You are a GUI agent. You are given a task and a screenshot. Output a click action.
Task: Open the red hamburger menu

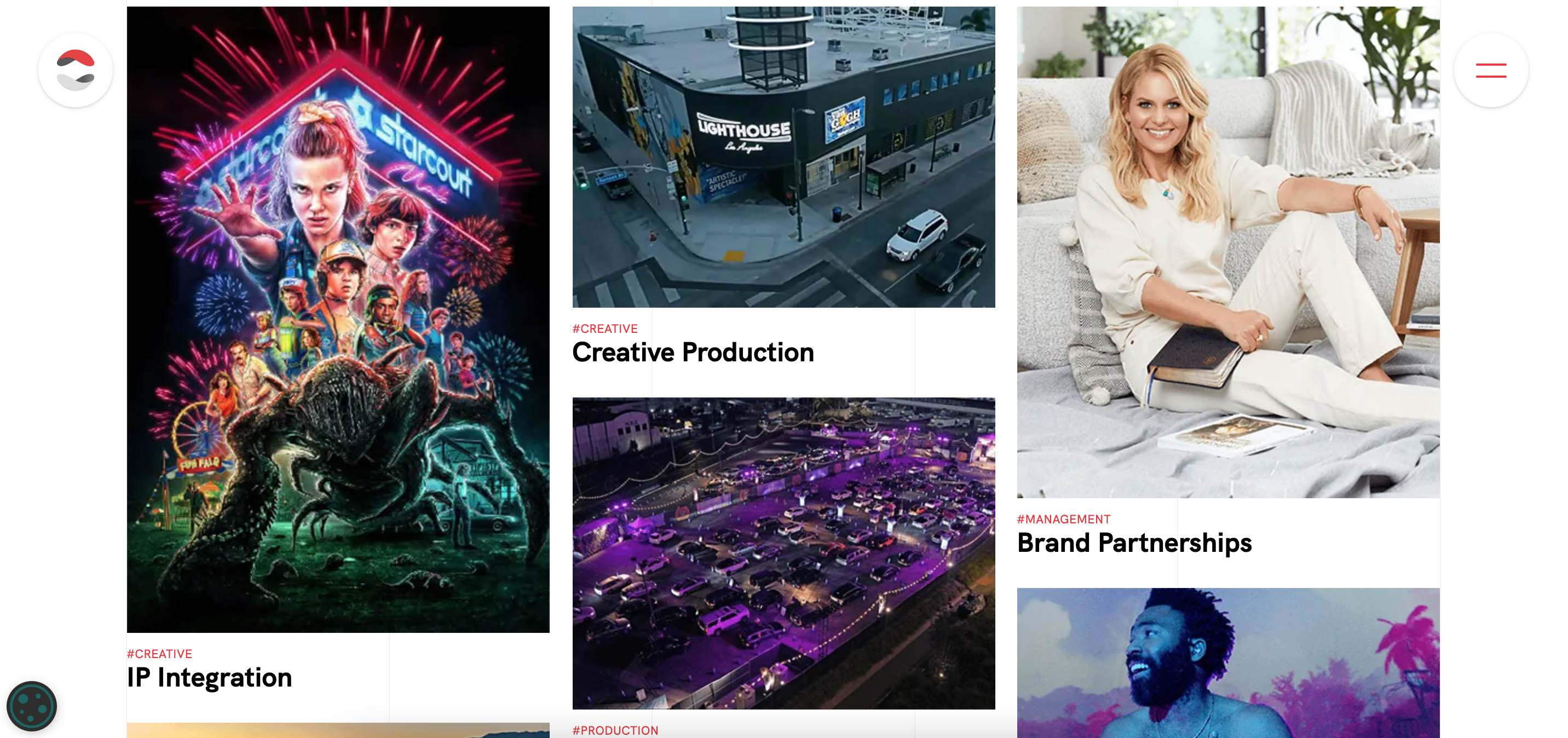pyautogui.click(x=1491, y=70)
